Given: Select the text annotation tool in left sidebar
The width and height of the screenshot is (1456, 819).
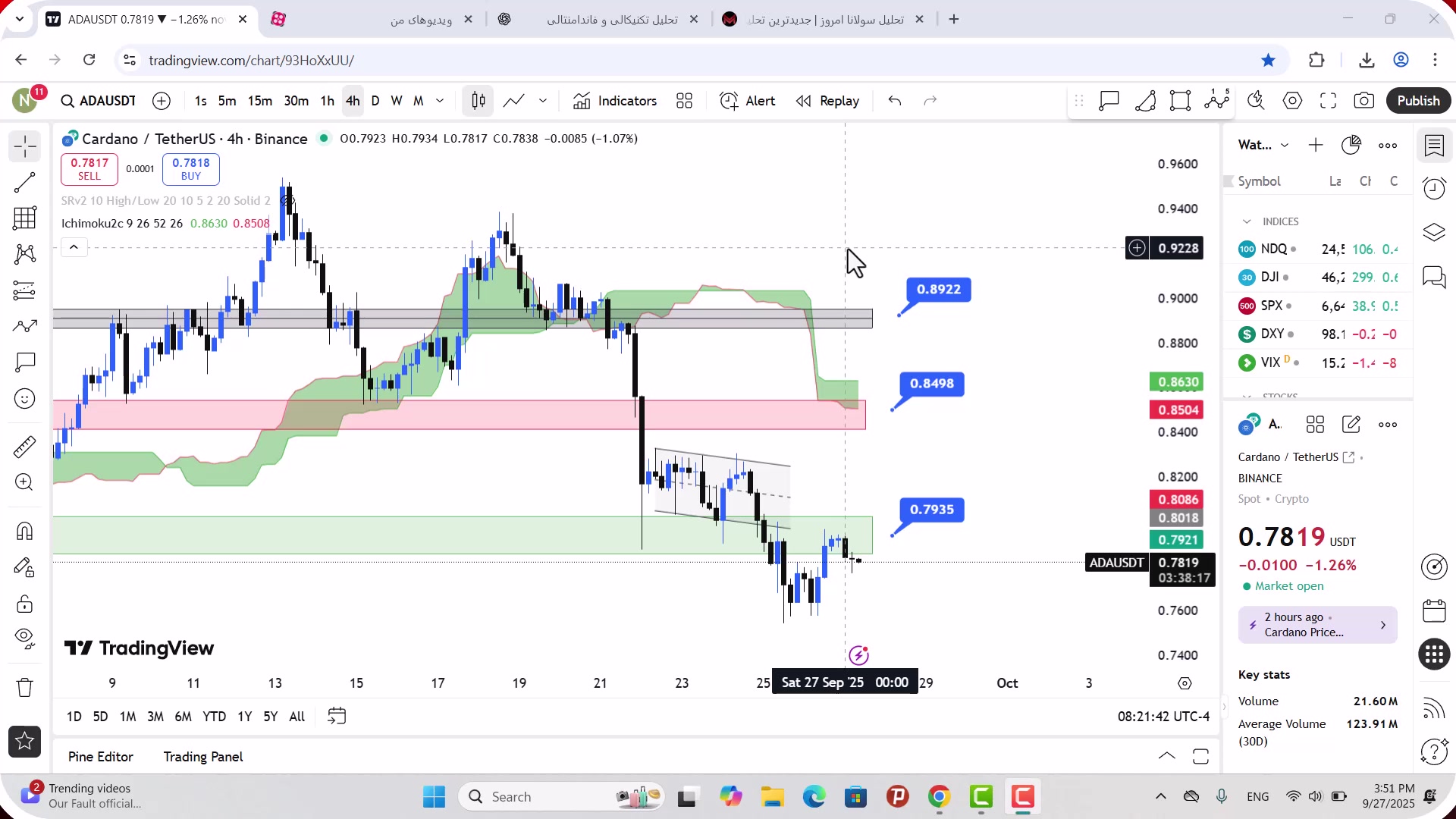Looking at the screenshot, I should tap(24, 362).
